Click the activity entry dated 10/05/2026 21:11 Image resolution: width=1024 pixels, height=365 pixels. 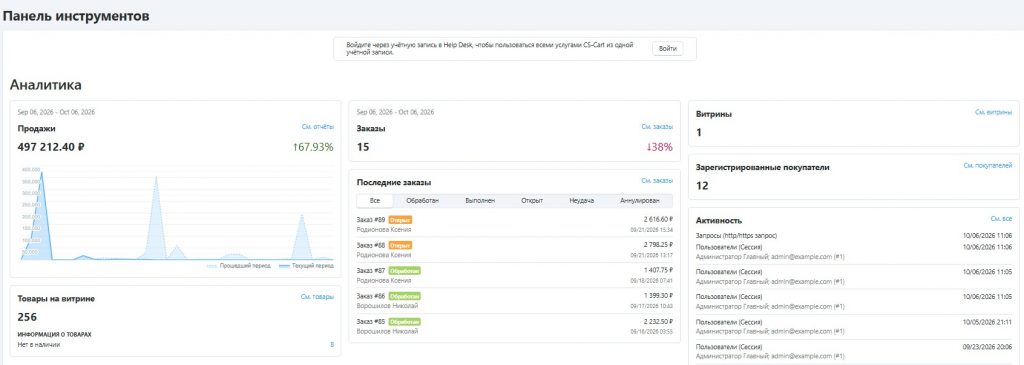(854, 326)
